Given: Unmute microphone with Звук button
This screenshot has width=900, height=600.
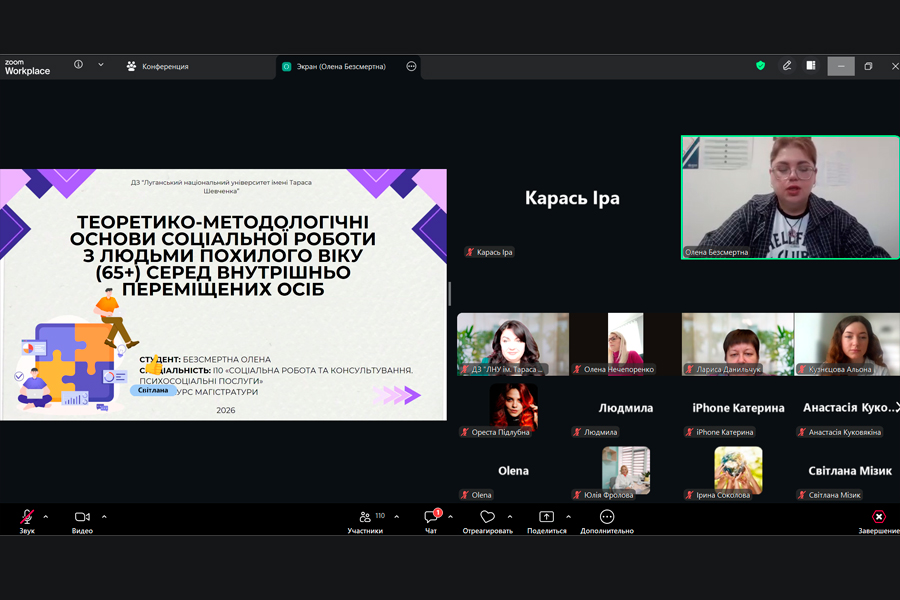Looking at the screenshot, I should coord(27,518).
